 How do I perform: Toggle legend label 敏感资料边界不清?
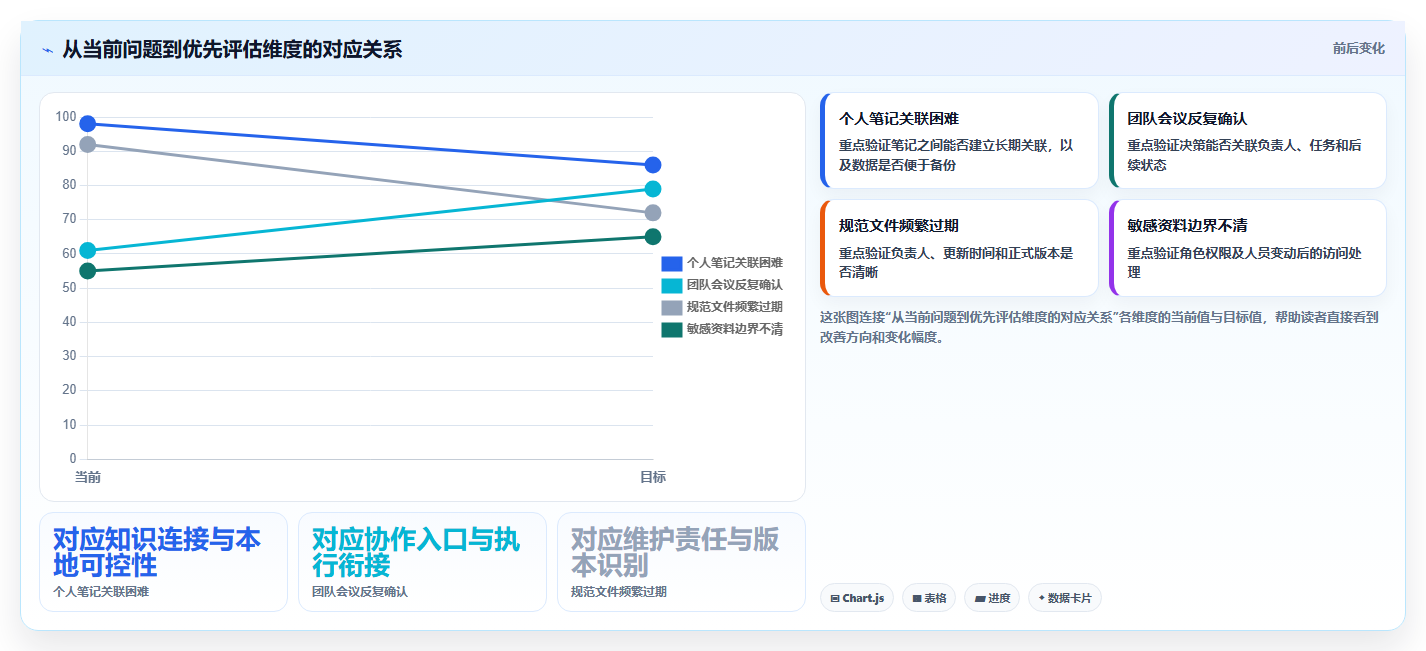[x=735, y=329]
